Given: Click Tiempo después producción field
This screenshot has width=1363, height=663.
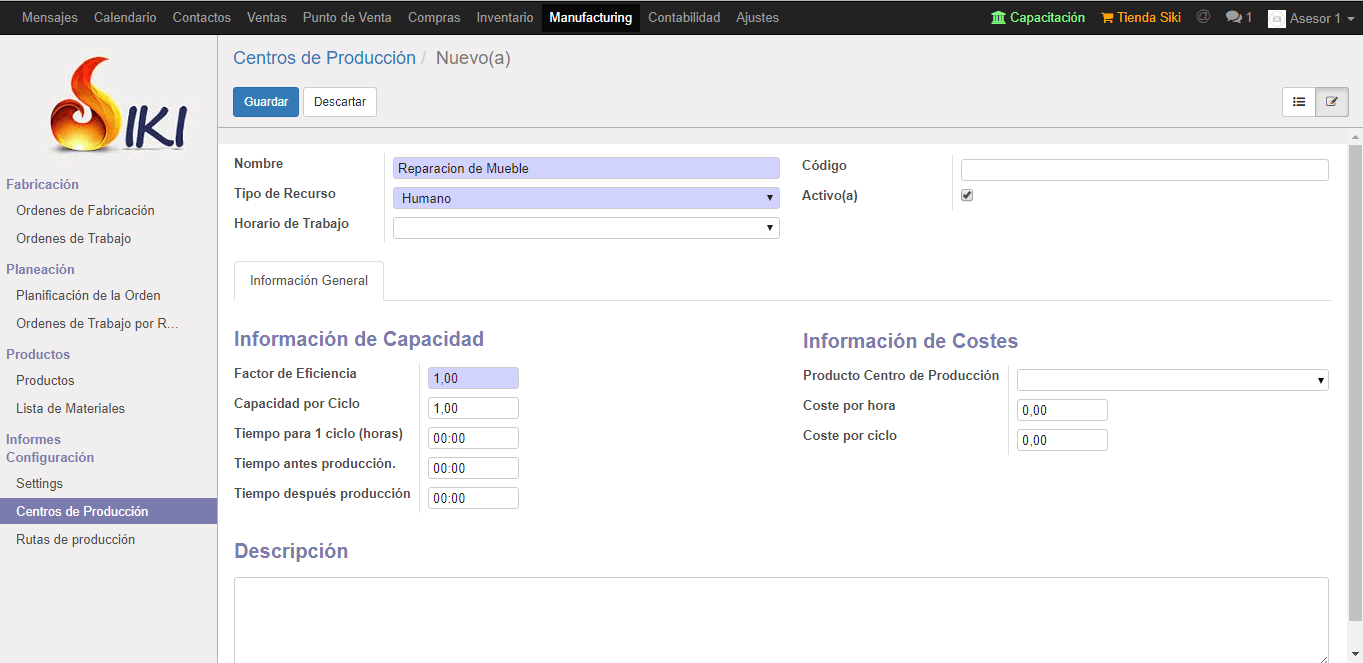Looking at the screenshot, I should tap(473, 498).
